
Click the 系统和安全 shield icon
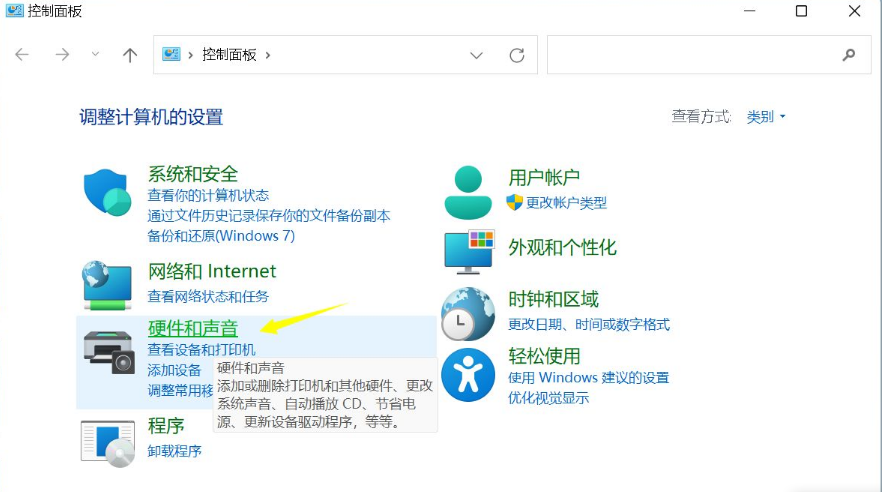pyautogui.click(x=108, y=192)
